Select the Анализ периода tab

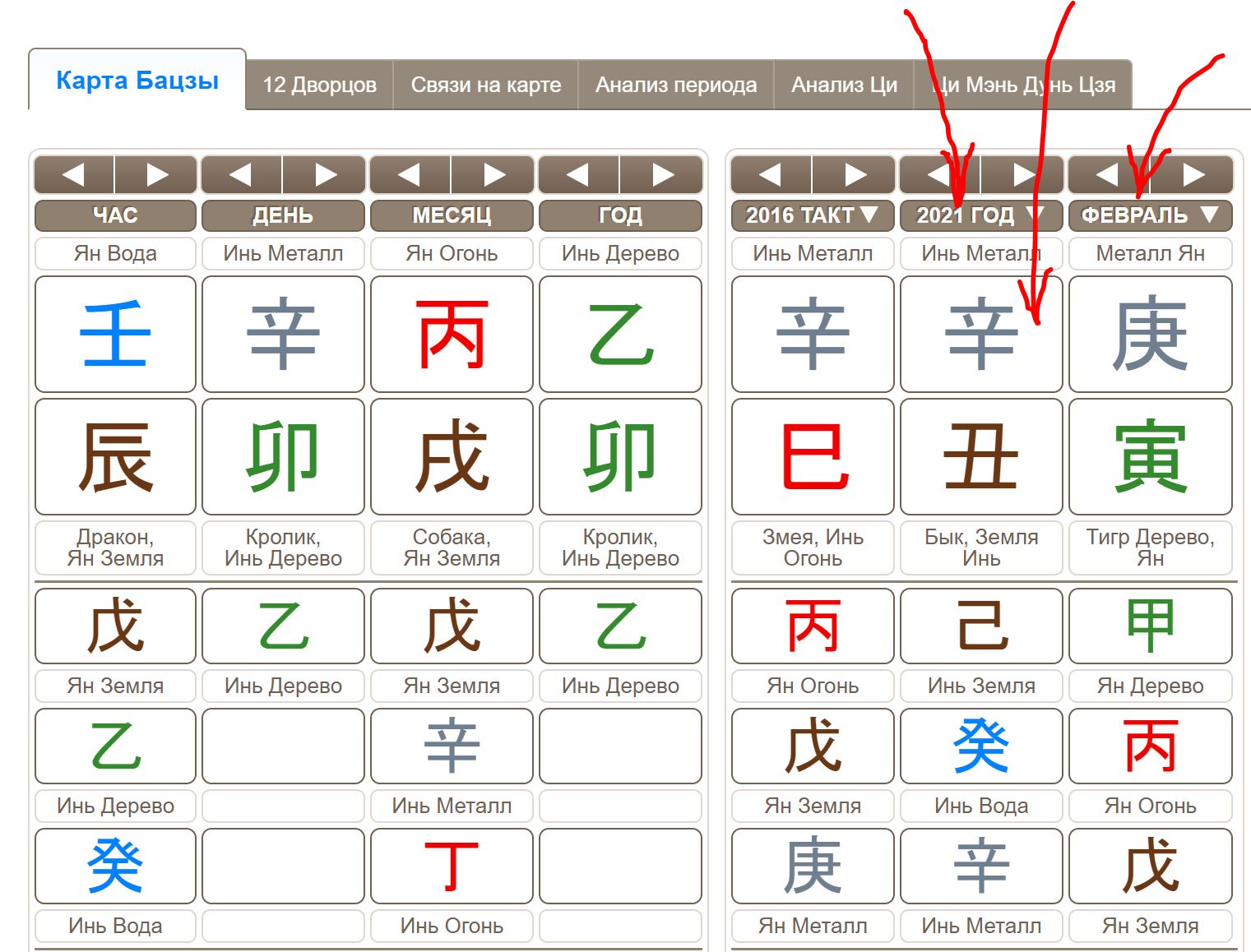point(675,85)
